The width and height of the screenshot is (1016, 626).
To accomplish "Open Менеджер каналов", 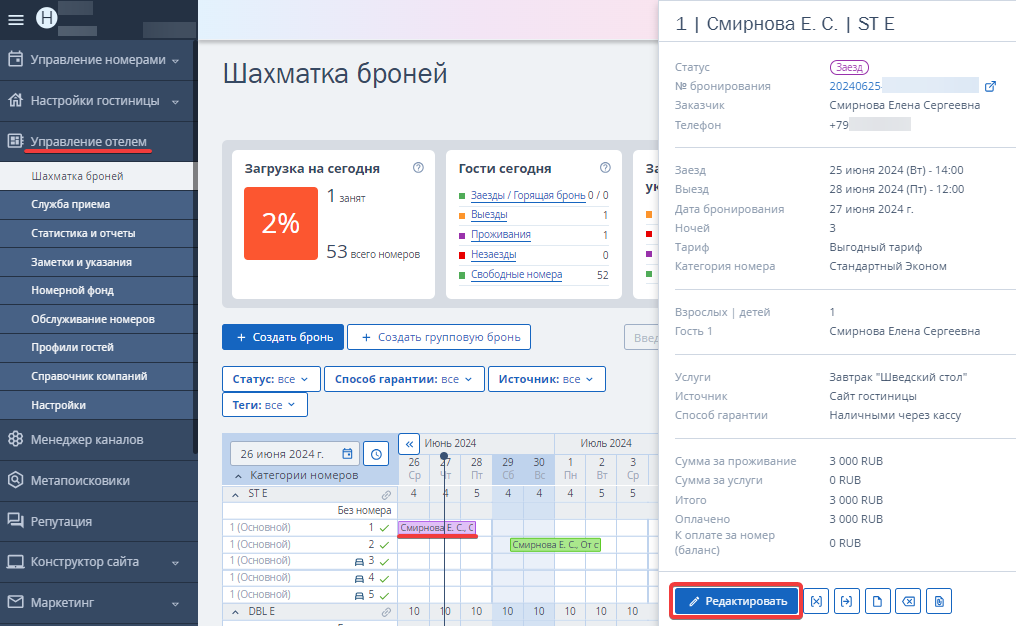I will tap(98, 439).
